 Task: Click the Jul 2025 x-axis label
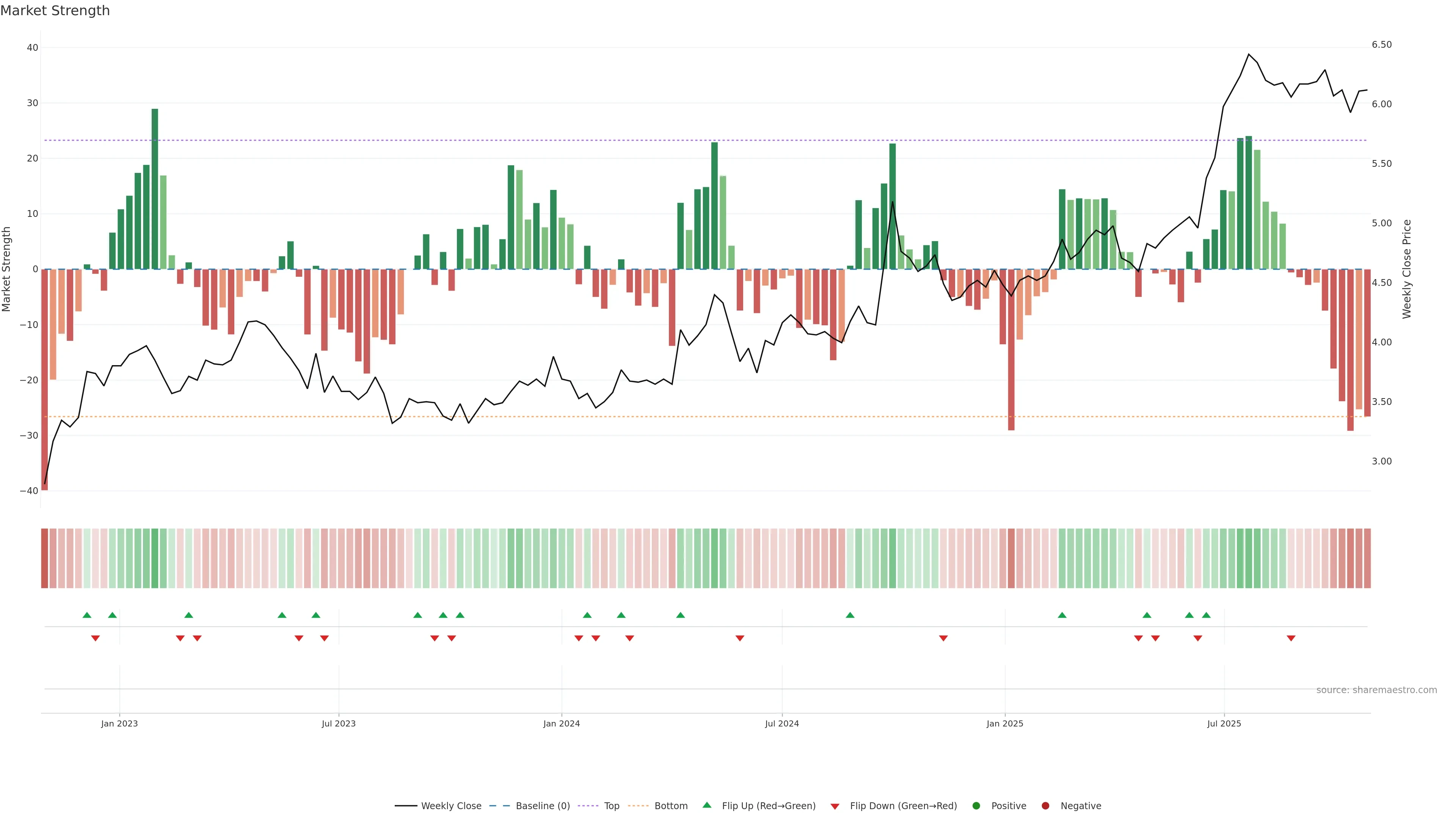(1224, 723)
